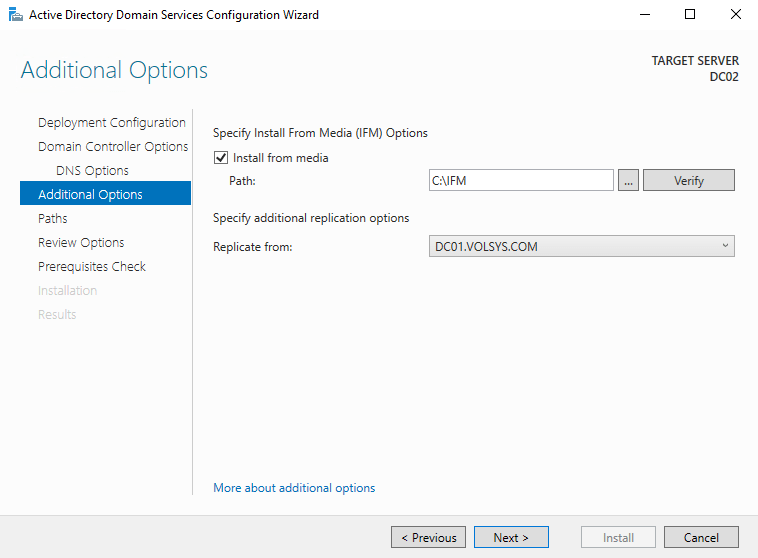Maximize the Configuration Wizard window

(689, 15)
